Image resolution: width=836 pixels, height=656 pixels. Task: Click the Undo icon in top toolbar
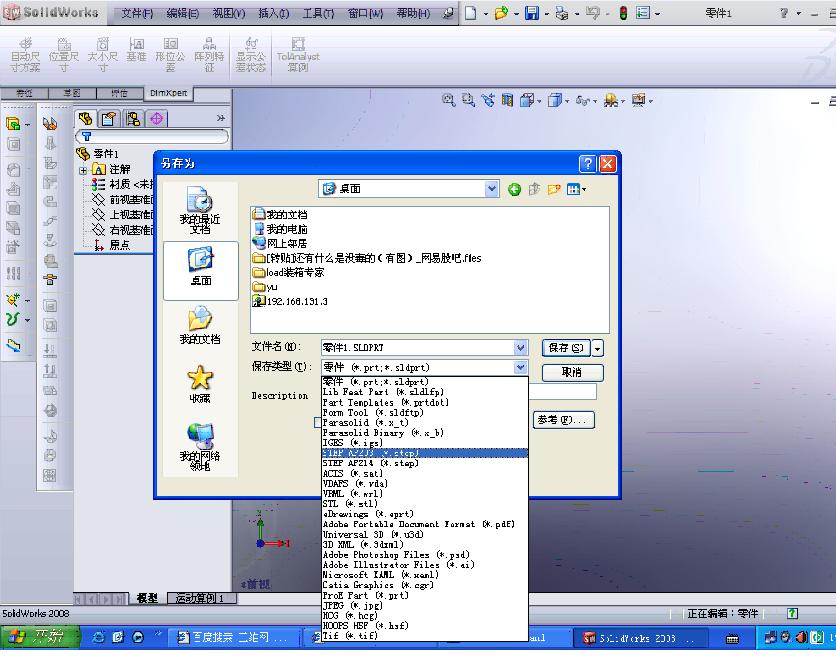coord(592,13)
